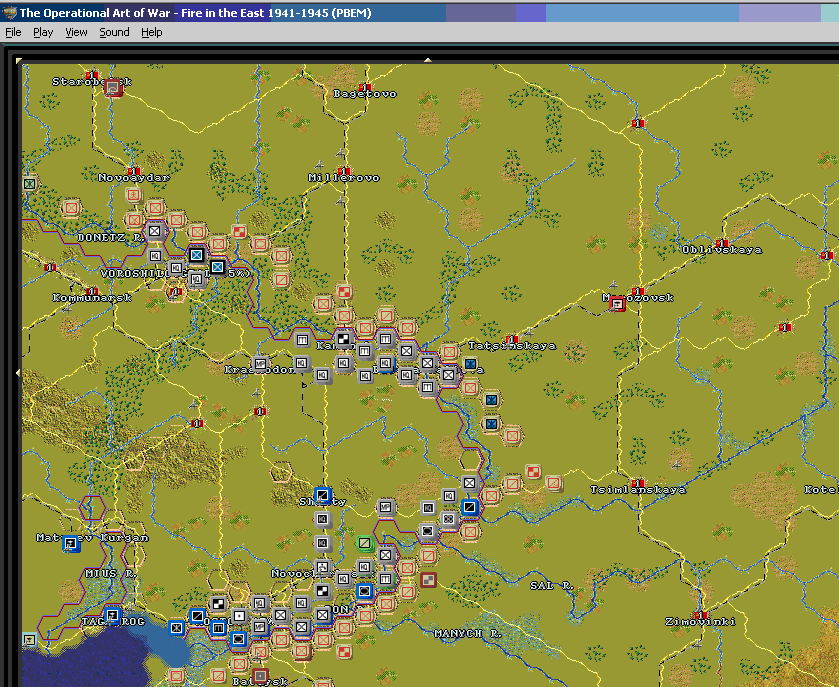Select the MP unit east of Shakhty
839x687 pixels.
pyautogui.click(x=385, y=506)
